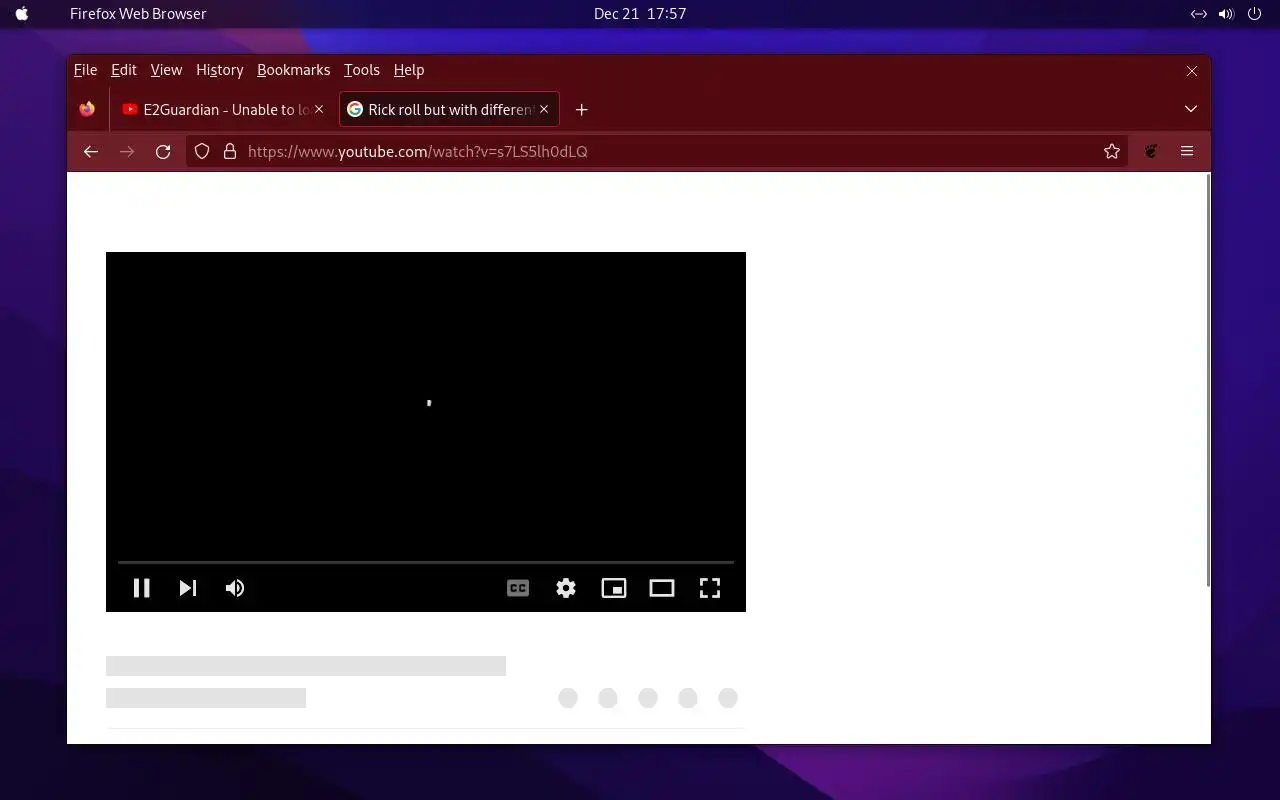The width and height of the screenshot is (1280, 800).
Task: Open the History menu
Action: 220,70
